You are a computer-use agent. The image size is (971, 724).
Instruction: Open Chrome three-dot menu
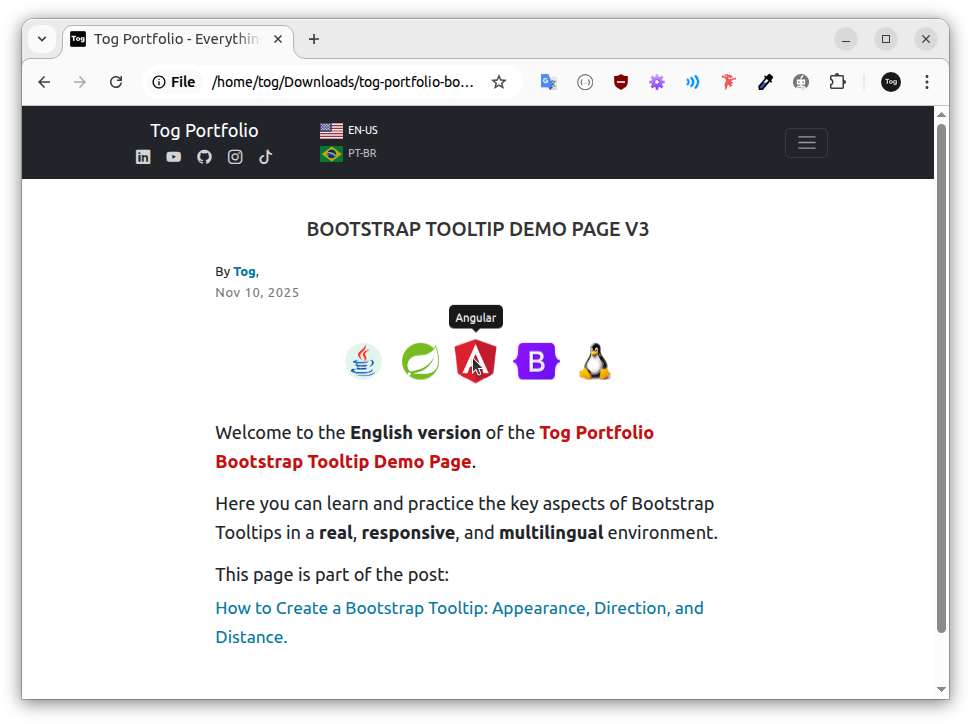[926, 82]
